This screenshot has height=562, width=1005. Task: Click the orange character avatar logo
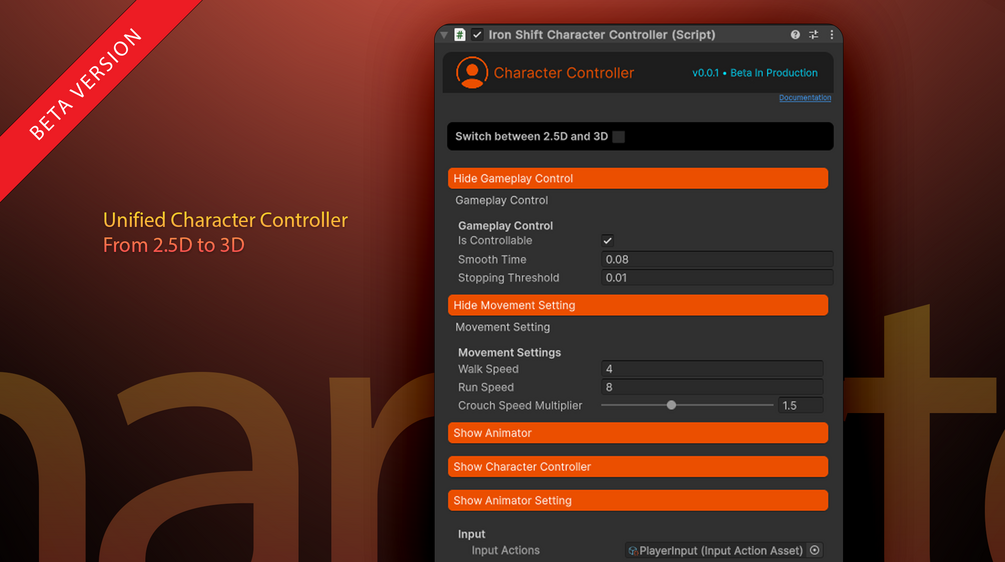pyautogui.click(x=472, y=72)
